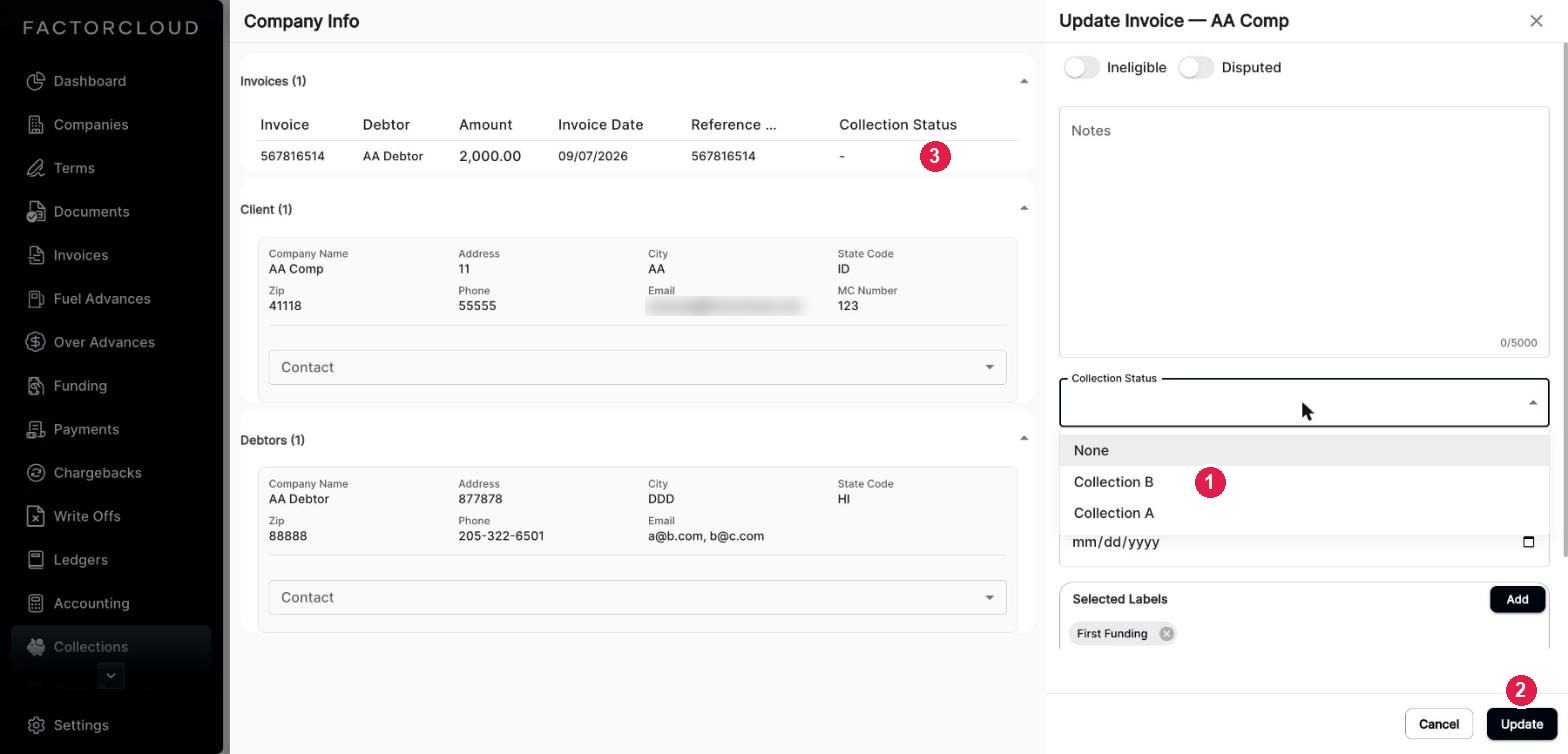Click the Amount column header
Image resolution: width=1568 pixels, height=754 pixels.
click(485, 125)
